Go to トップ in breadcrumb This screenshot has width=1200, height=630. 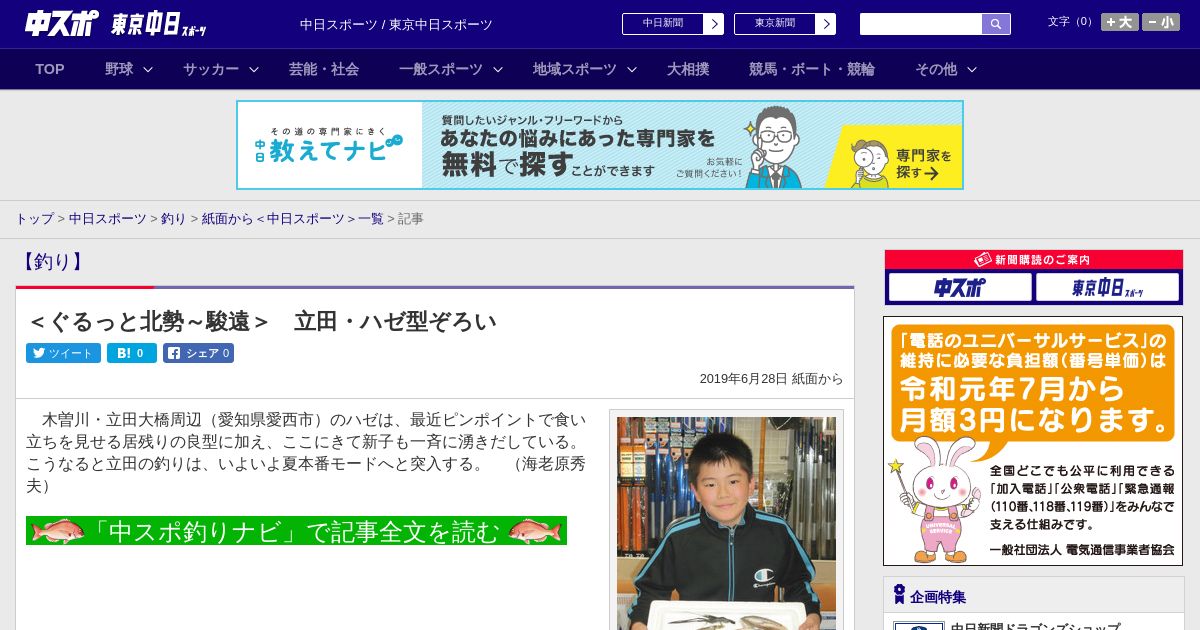point(34,218)
